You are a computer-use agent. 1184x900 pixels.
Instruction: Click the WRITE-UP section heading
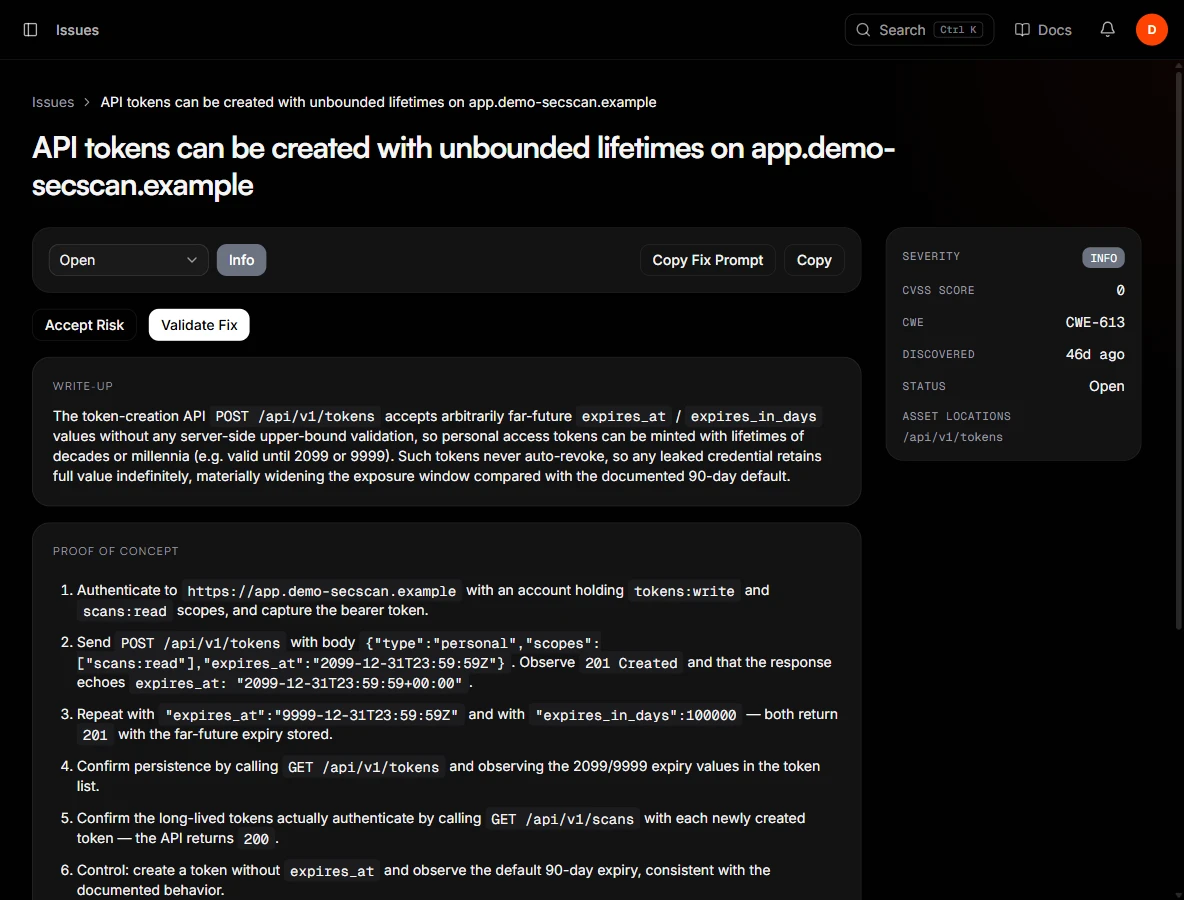pyautogui.click(x=82, y=386)
